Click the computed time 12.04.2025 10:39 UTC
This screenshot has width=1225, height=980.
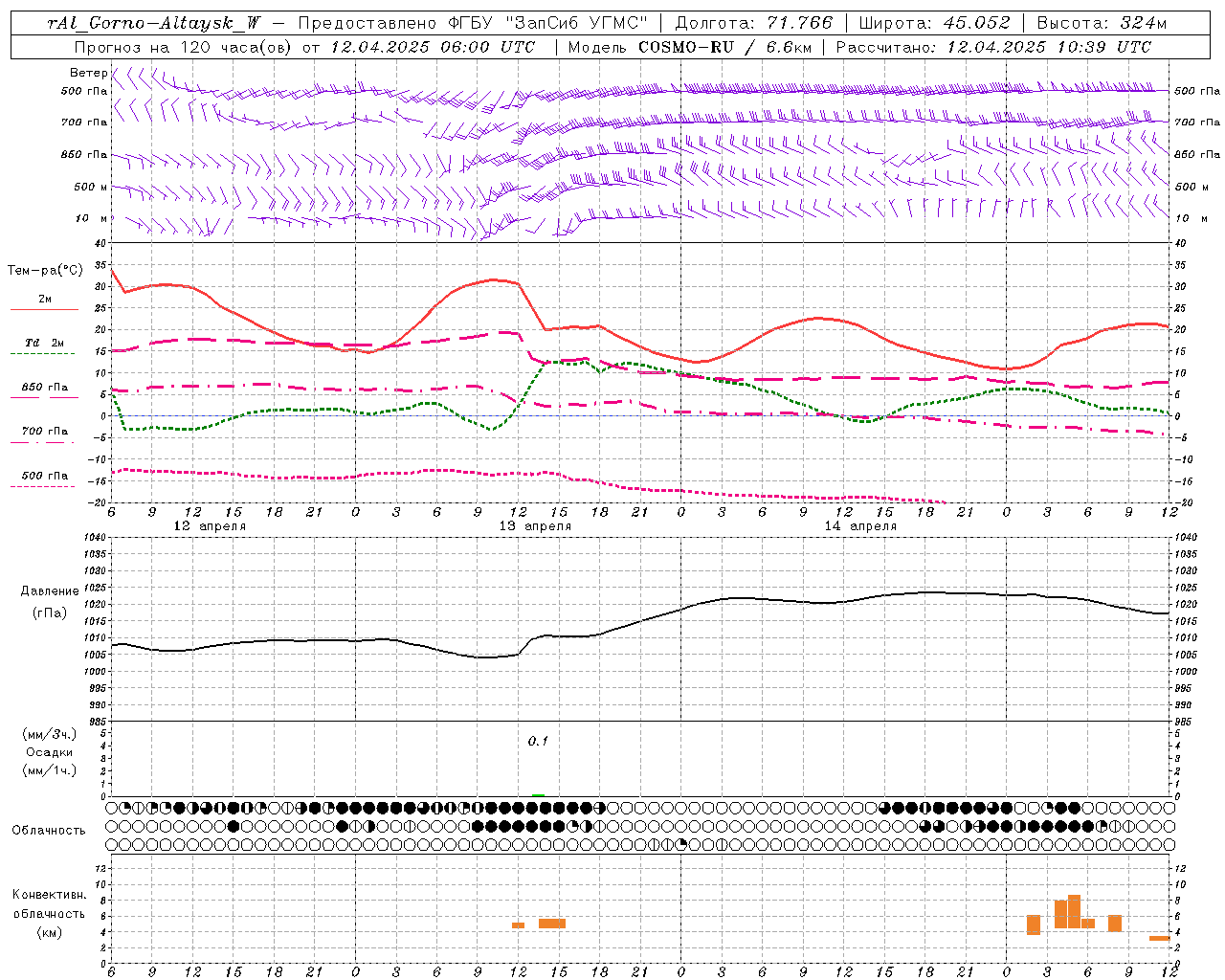pyautogui.click(x=1049, y=47)
